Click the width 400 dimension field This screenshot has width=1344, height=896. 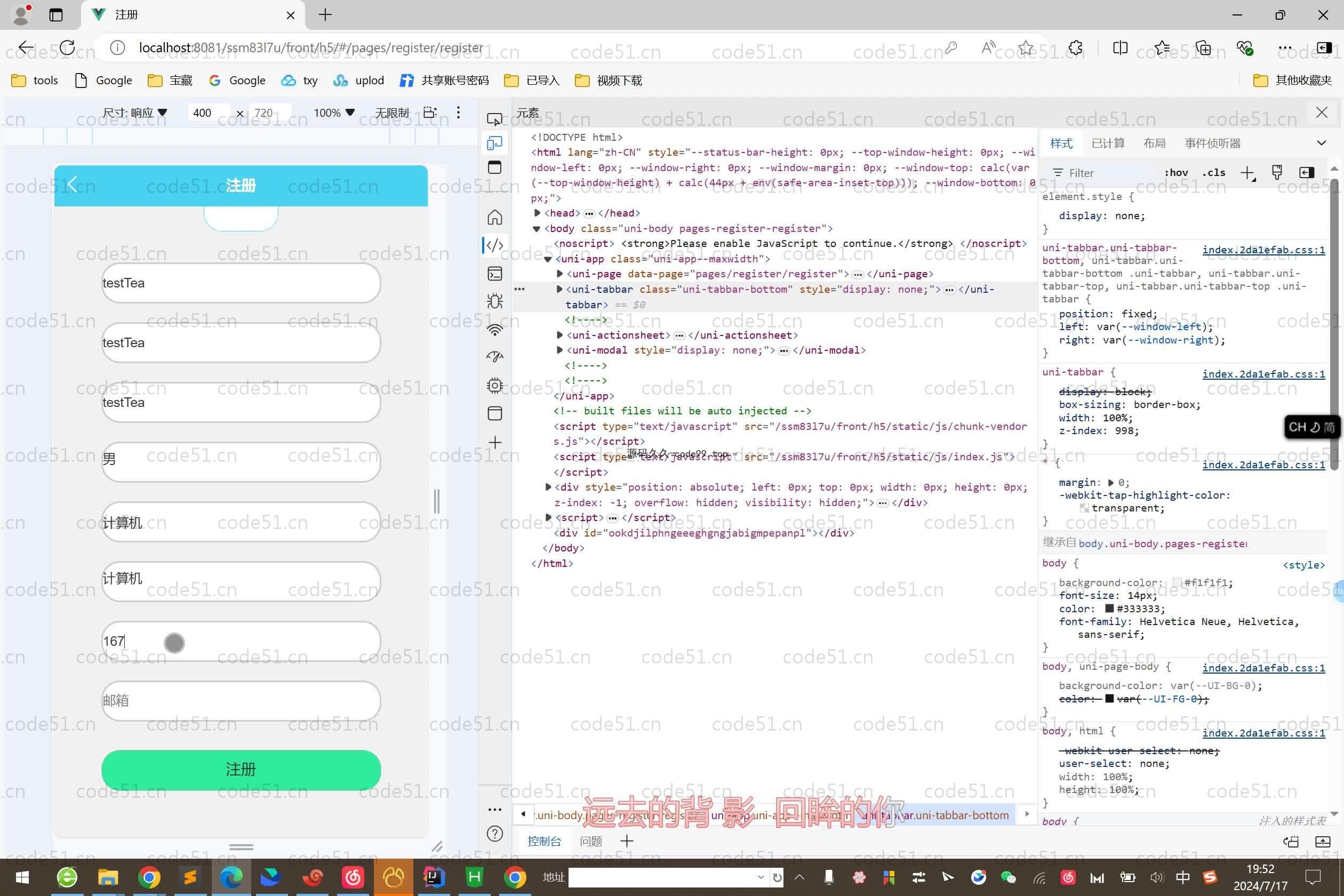208,113
